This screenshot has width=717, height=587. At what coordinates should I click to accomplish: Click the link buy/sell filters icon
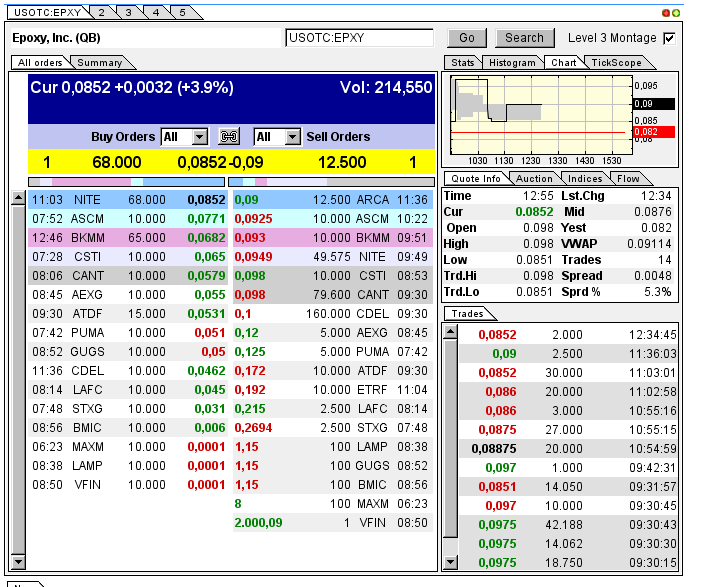coord(229,136)
